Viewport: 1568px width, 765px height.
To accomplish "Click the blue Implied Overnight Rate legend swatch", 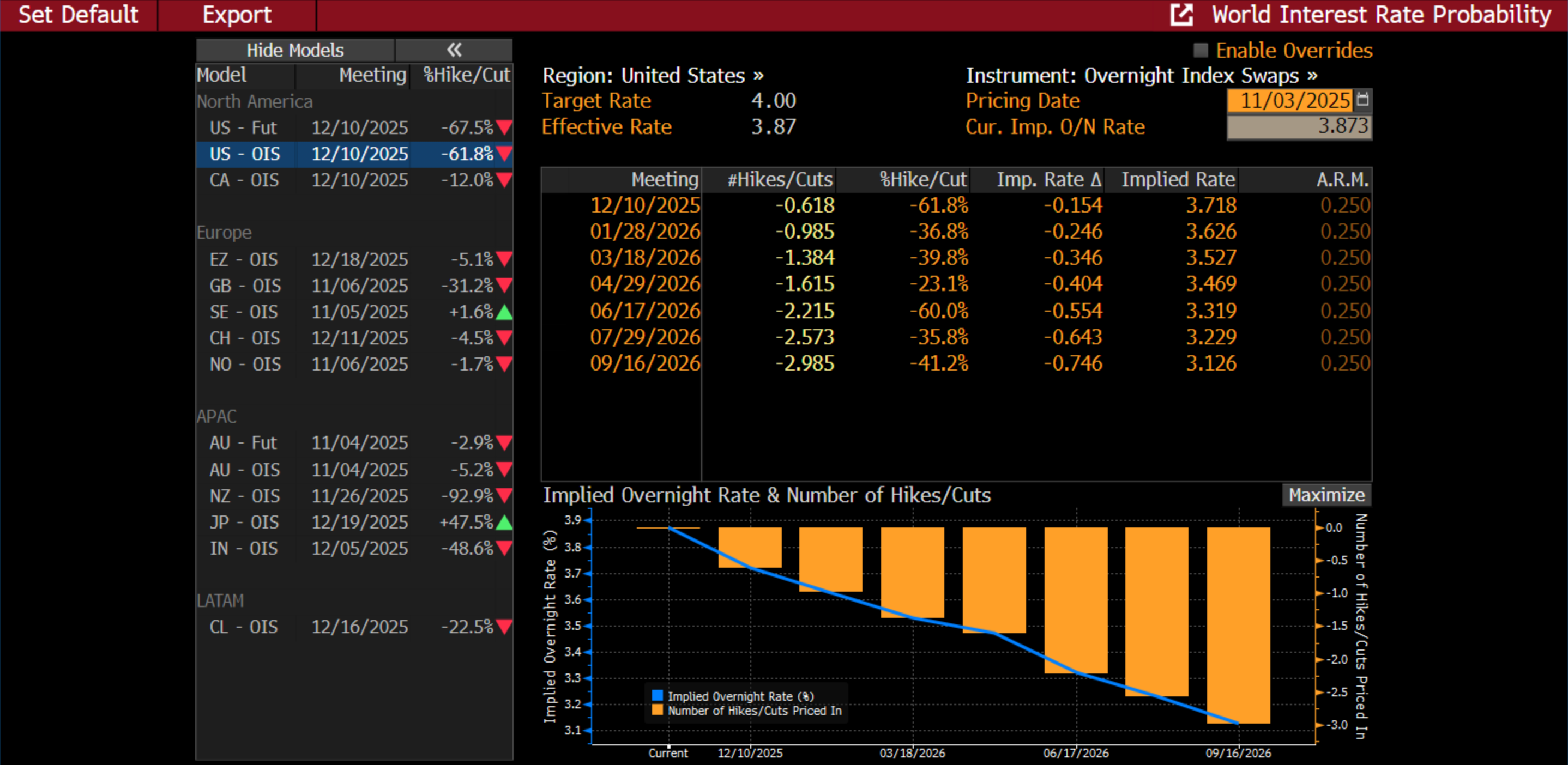I will point(658,696).
